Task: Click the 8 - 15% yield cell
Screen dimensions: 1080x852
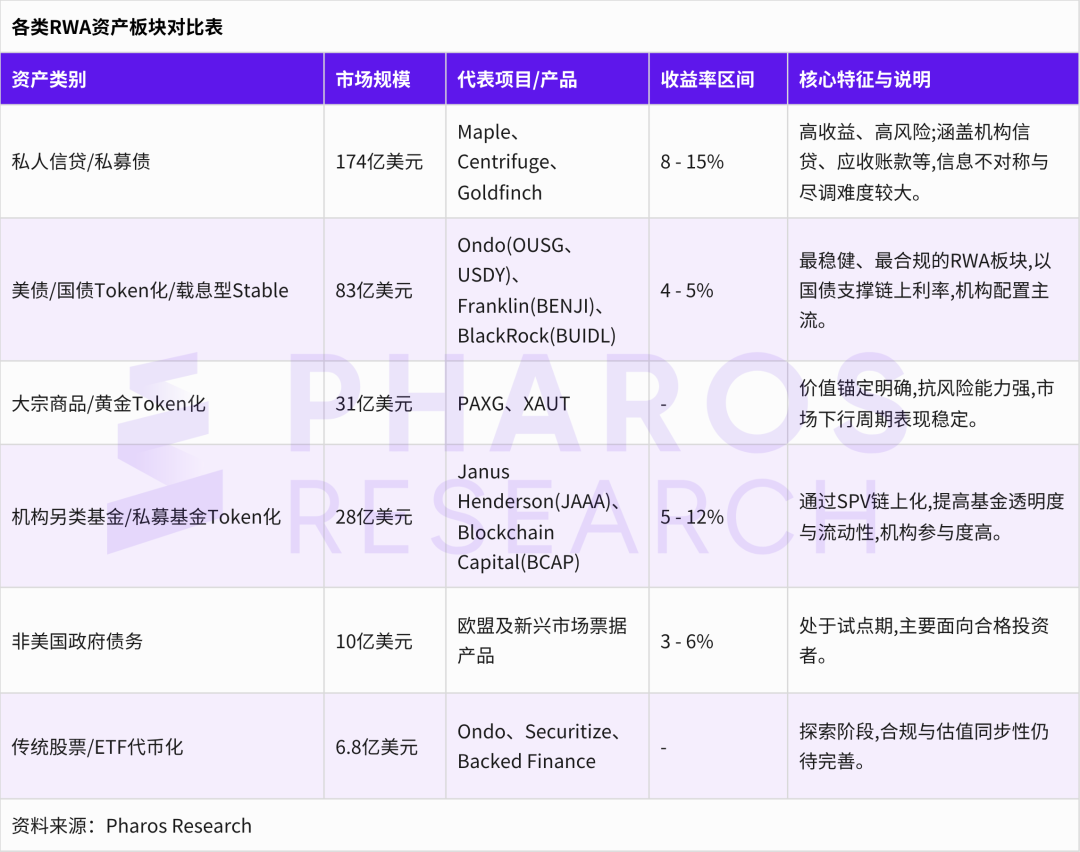Action: click(692, 162)
